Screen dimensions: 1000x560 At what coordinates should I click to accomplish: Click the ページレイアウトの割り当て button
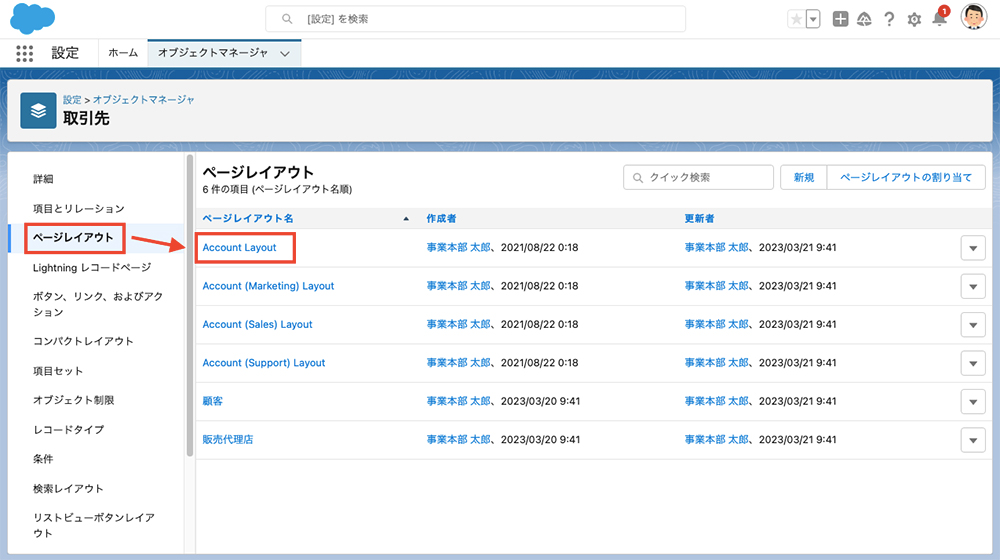906,177
